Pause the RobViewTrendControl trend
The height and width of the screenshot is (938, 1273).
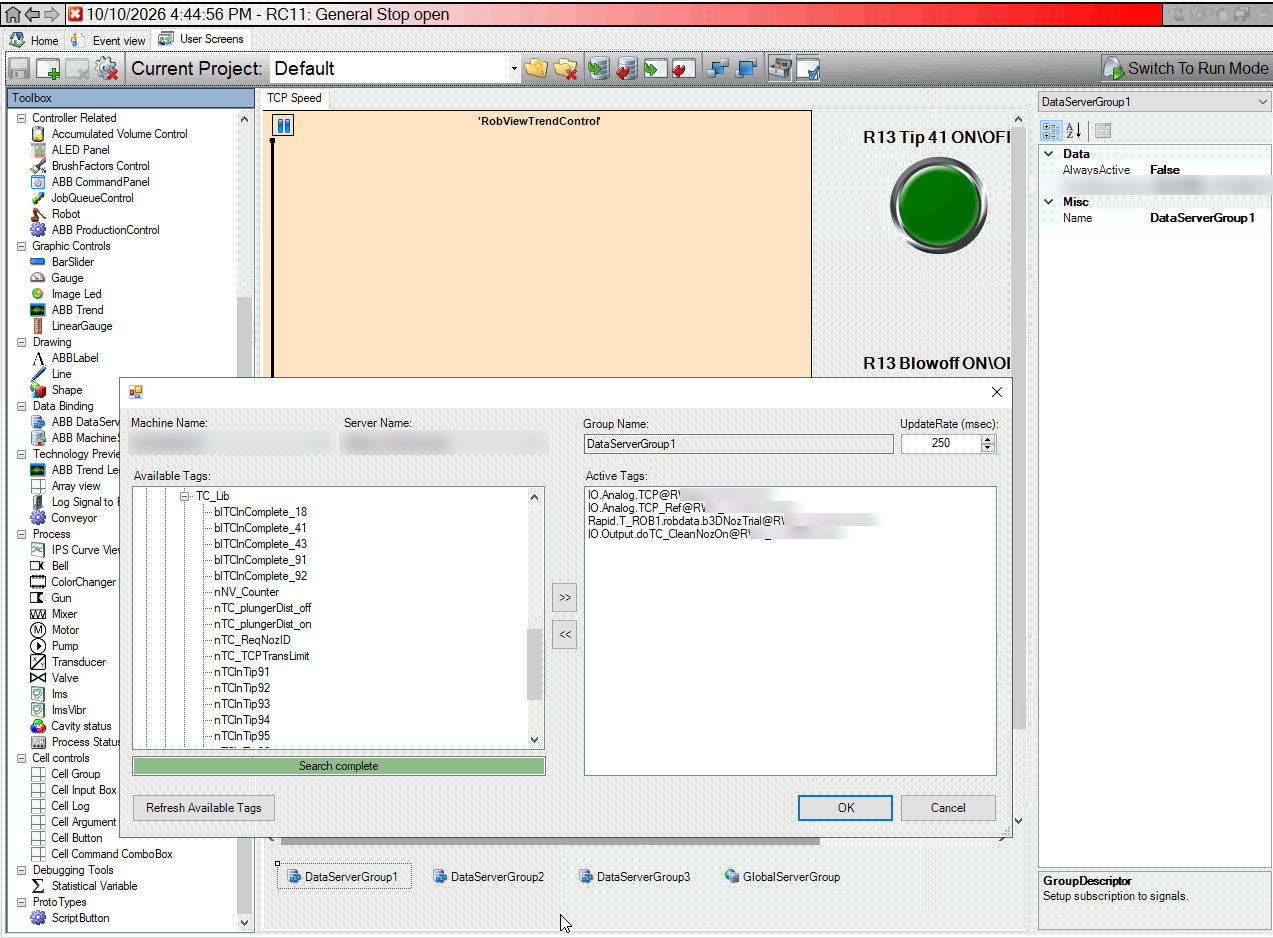[283, 126]
